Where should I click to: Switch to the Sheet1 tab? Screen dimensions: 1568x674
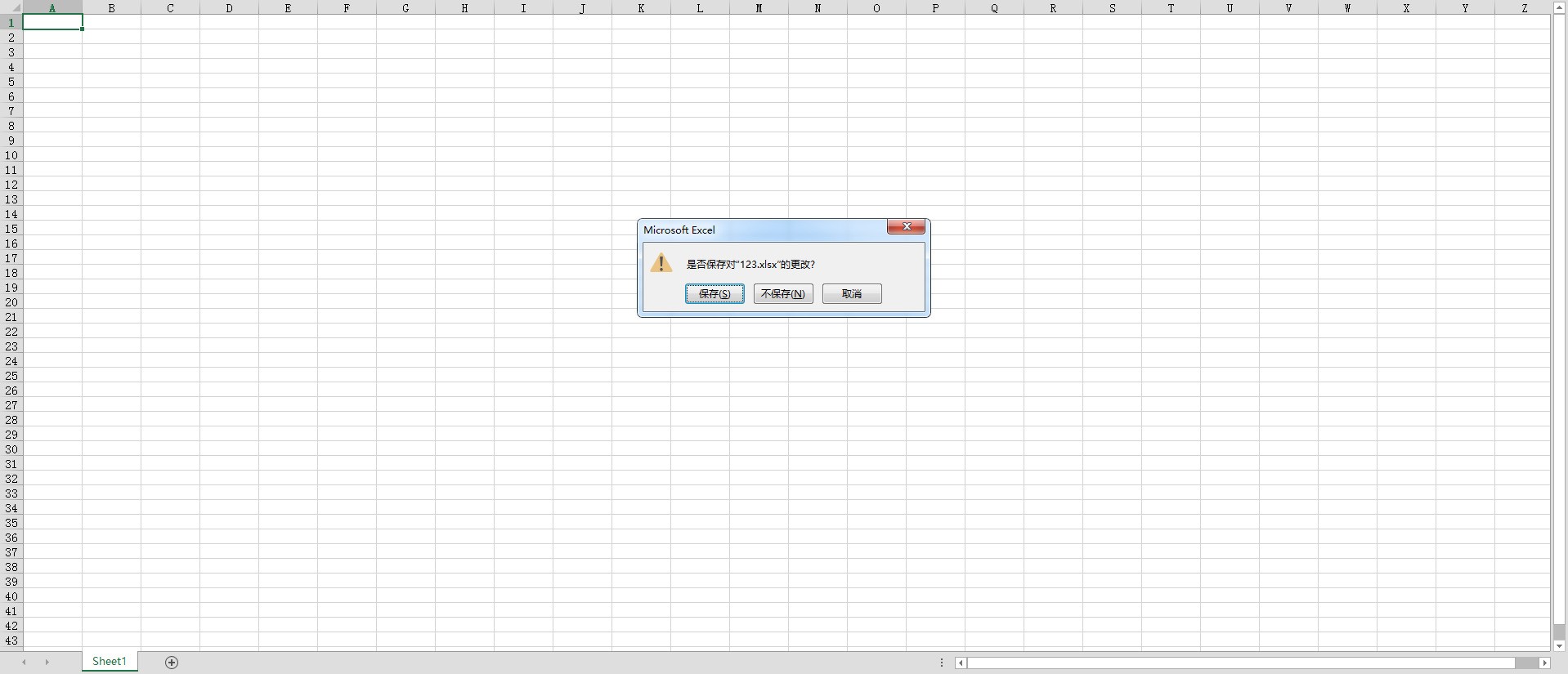click(x=110, y=662)
